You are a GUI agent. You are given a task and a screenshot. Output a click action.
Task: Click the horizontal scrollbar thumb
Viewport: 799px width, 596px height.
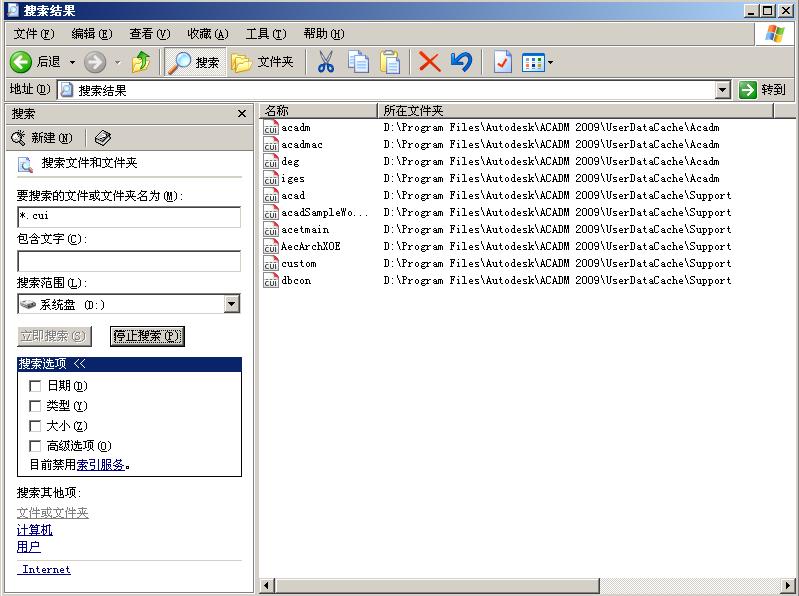(437, 586)
